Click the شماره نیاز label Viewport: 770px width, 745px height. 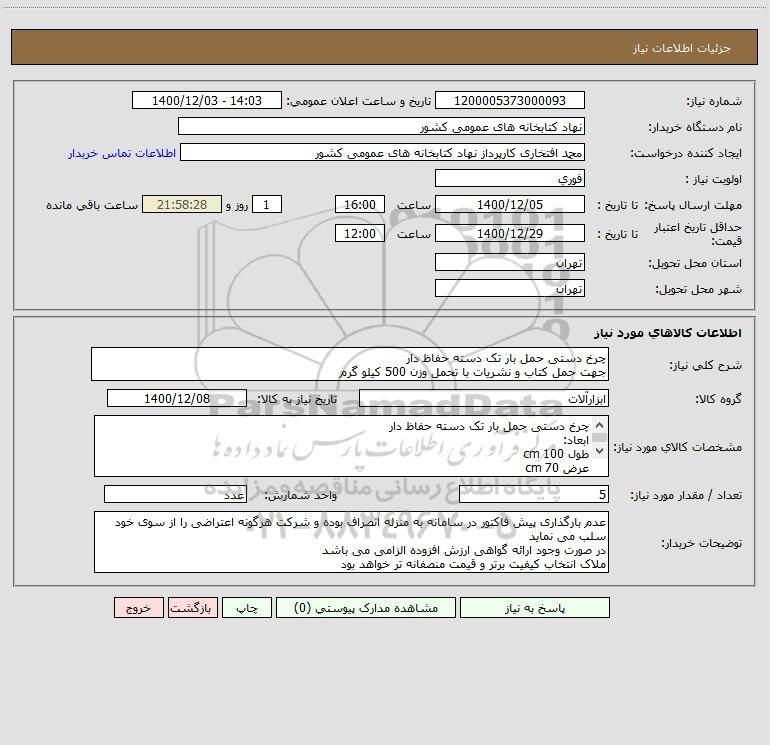point(714,101)
